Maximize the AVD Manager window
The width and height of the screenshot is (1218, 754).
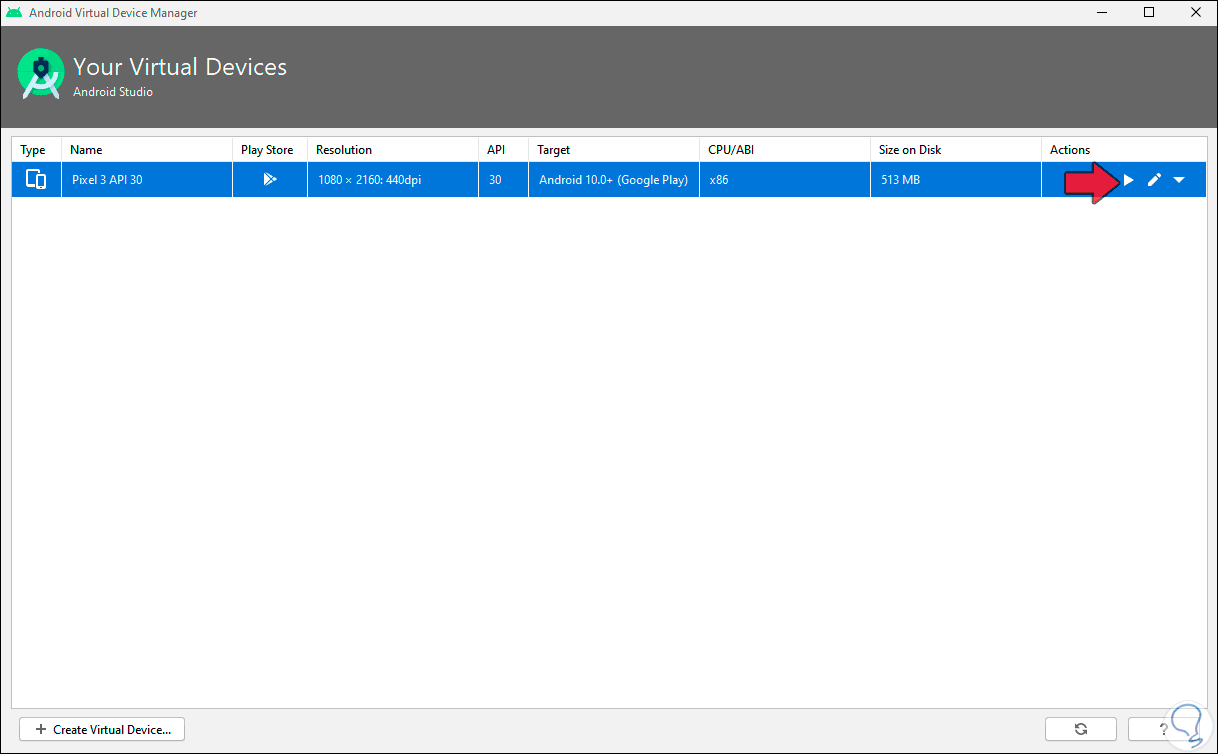1149,13
